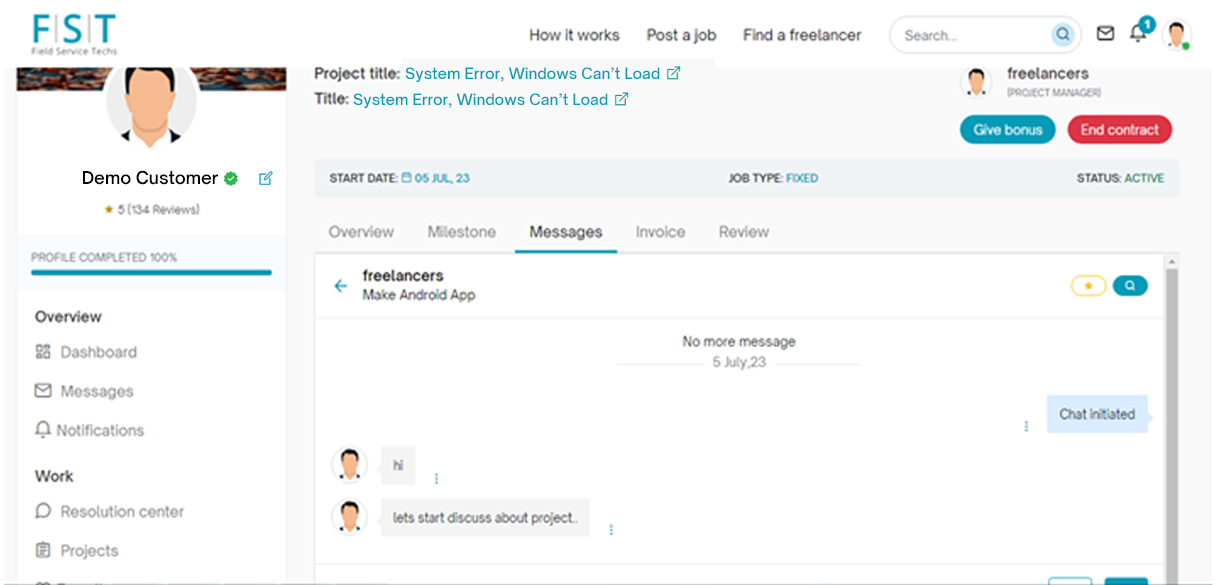Image resolution: width=1216 pixels, height=585 pixels.
Task: Open options dots next to 'hi' message
Action: pos(436,479)
